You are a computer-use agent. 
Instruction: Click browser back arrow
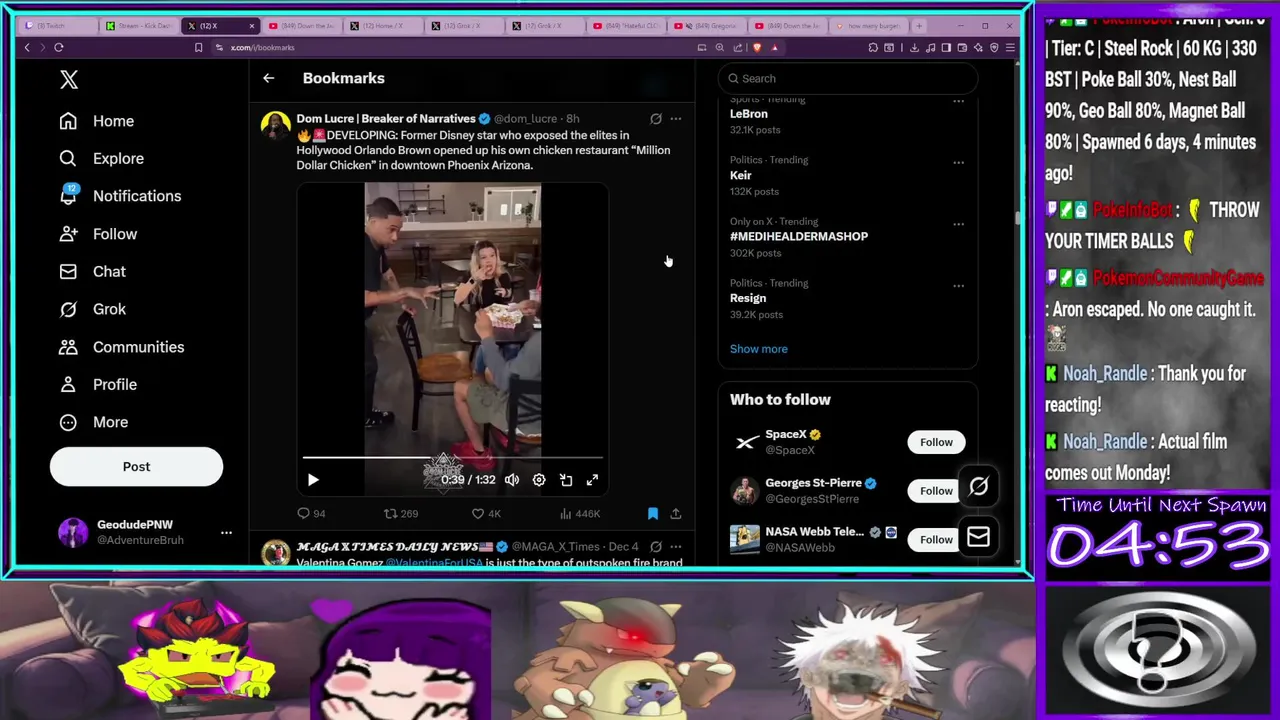point(27,47)
